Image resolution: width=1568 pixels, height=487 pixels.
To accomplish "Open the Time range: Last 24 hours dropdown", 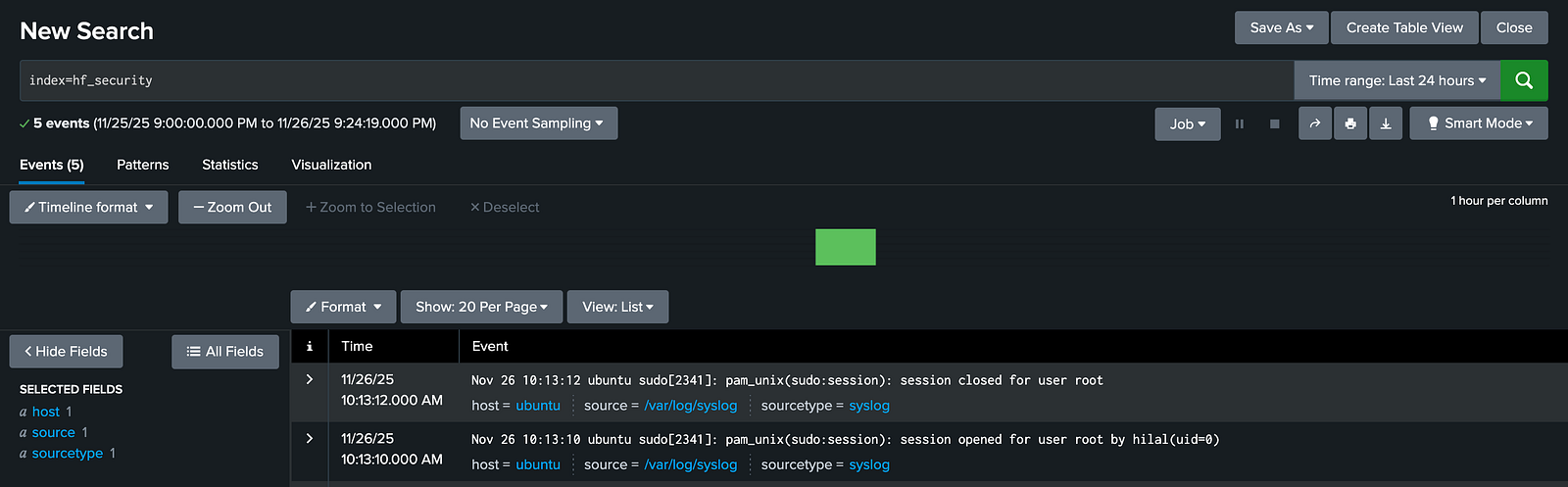I will 1396,80.
